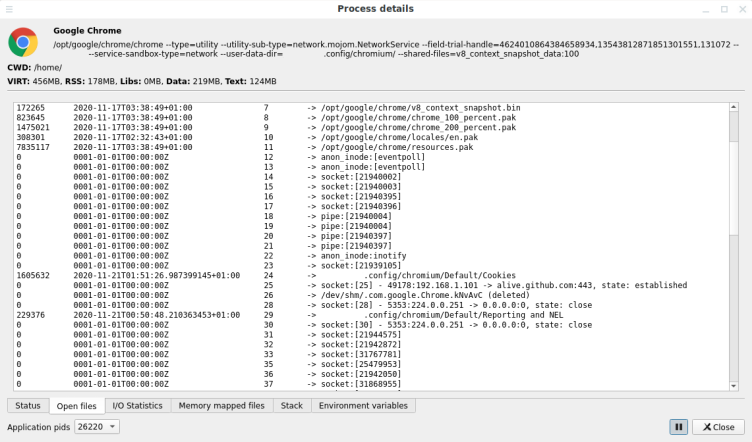The height and width of the screenshot is (442, 752).
Task: Switch to Memory mapped files tab
Action: (221, 406)
